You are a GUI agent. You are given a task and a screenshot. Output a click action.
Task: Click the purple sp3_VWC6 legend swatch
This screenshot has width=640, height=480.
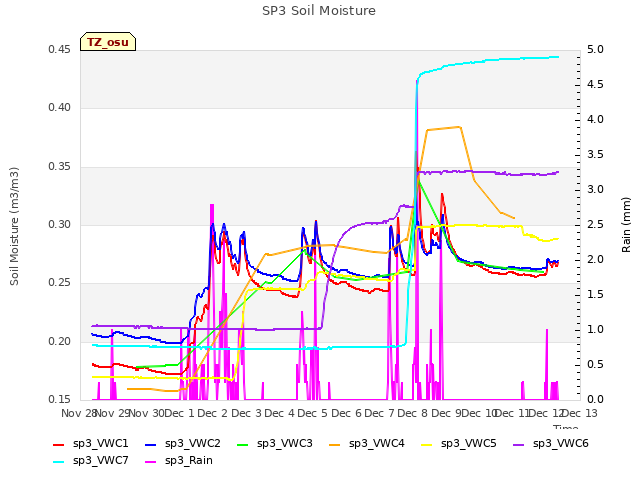coord(519,444)
